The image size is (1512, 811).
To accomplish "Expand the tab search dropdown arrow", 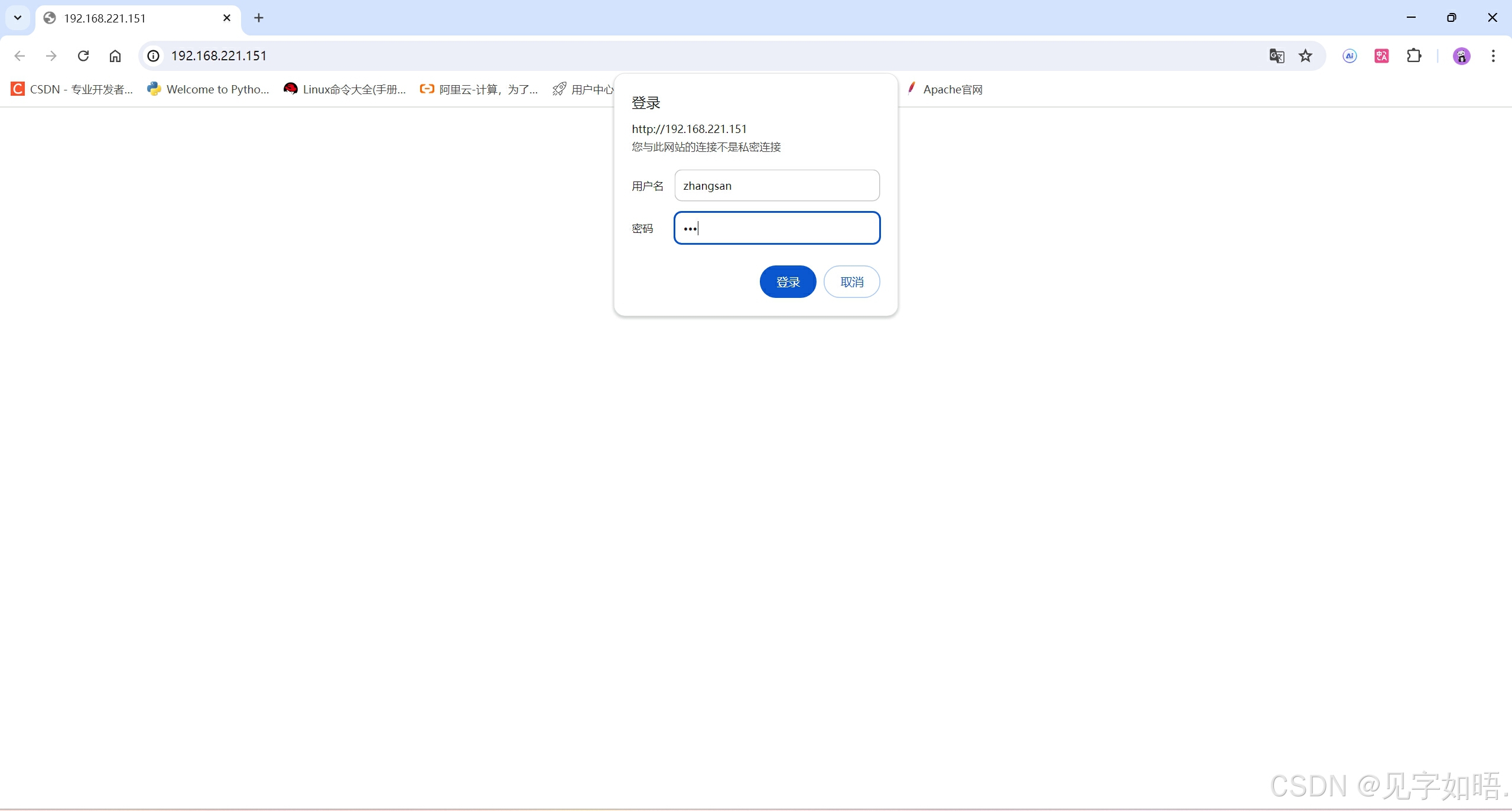I will click(18, 18).
